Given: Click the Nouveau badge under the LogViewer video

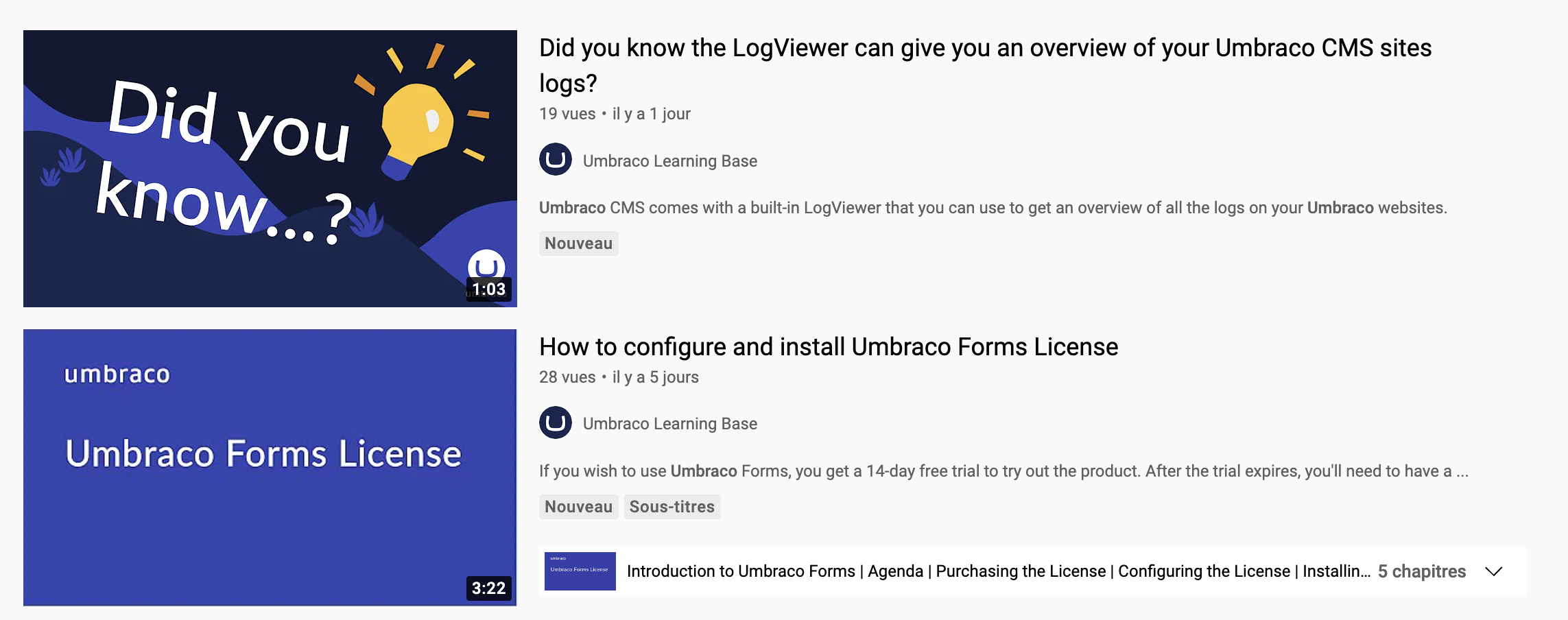Looking at the screenshot, I should (579, 243).
